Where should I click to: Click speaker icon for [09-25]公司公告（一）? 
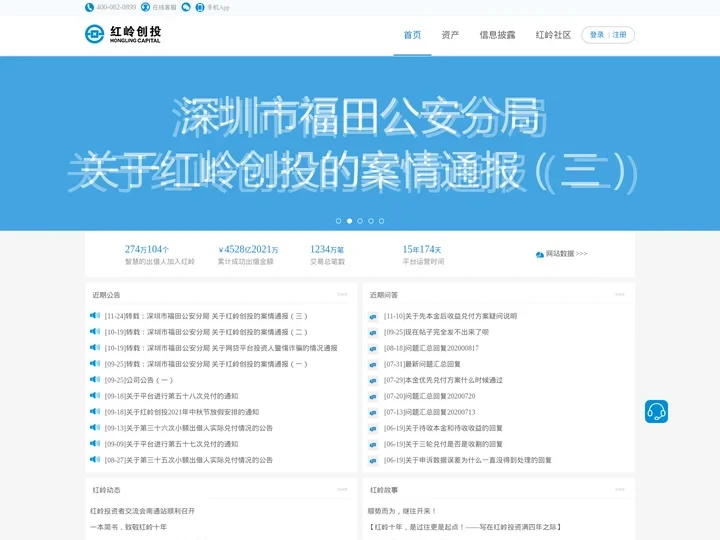point(95,379)
